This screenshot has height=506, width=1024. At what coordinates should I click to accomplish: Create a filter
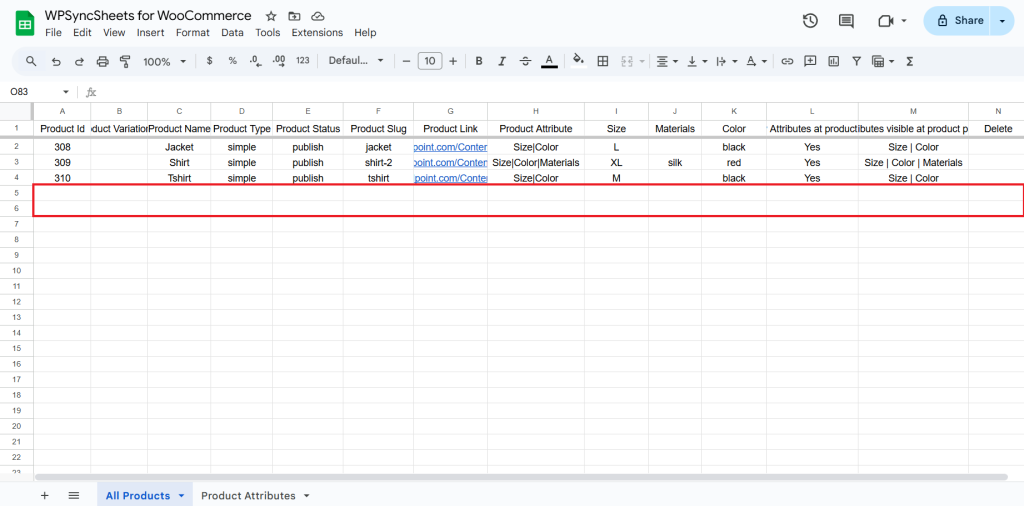856,61
